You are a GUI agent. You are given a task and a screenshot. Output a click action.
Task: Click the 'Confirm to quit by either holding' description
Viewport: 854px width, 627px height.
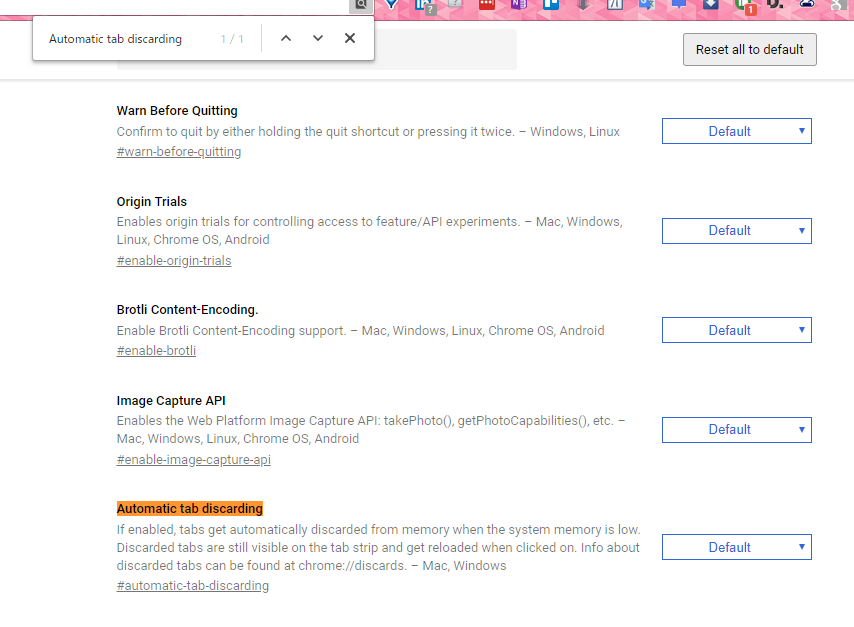[368, 132]
